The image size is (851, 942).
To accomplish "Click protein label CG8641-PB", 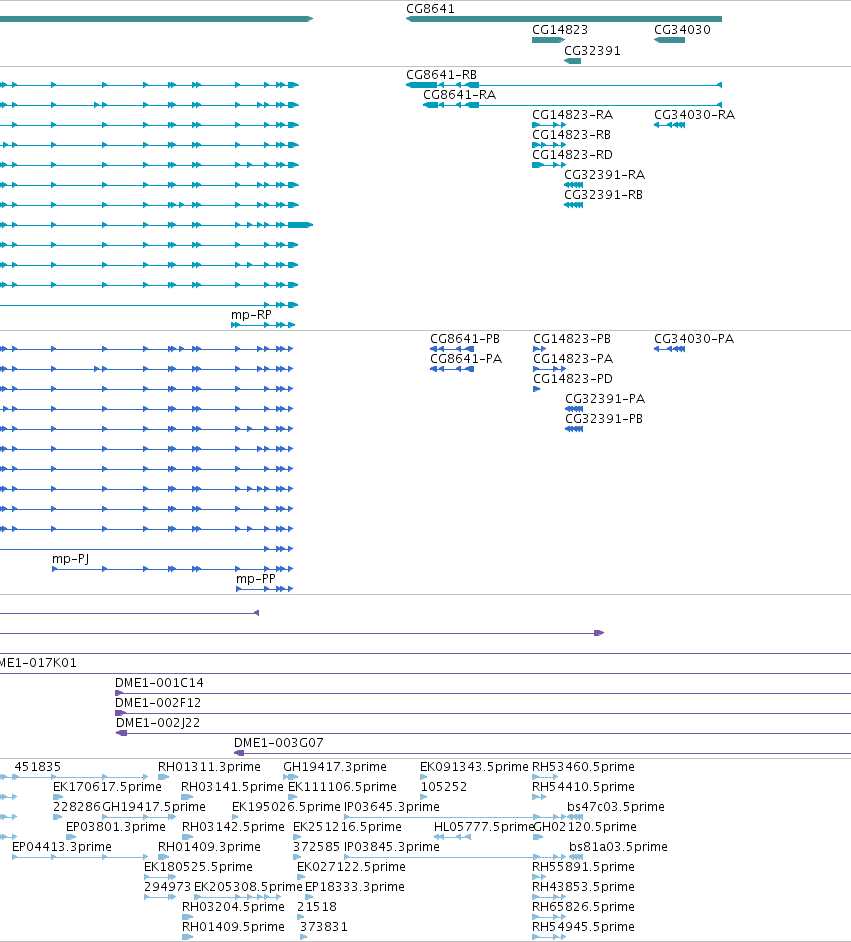I will tap(465, 339).
